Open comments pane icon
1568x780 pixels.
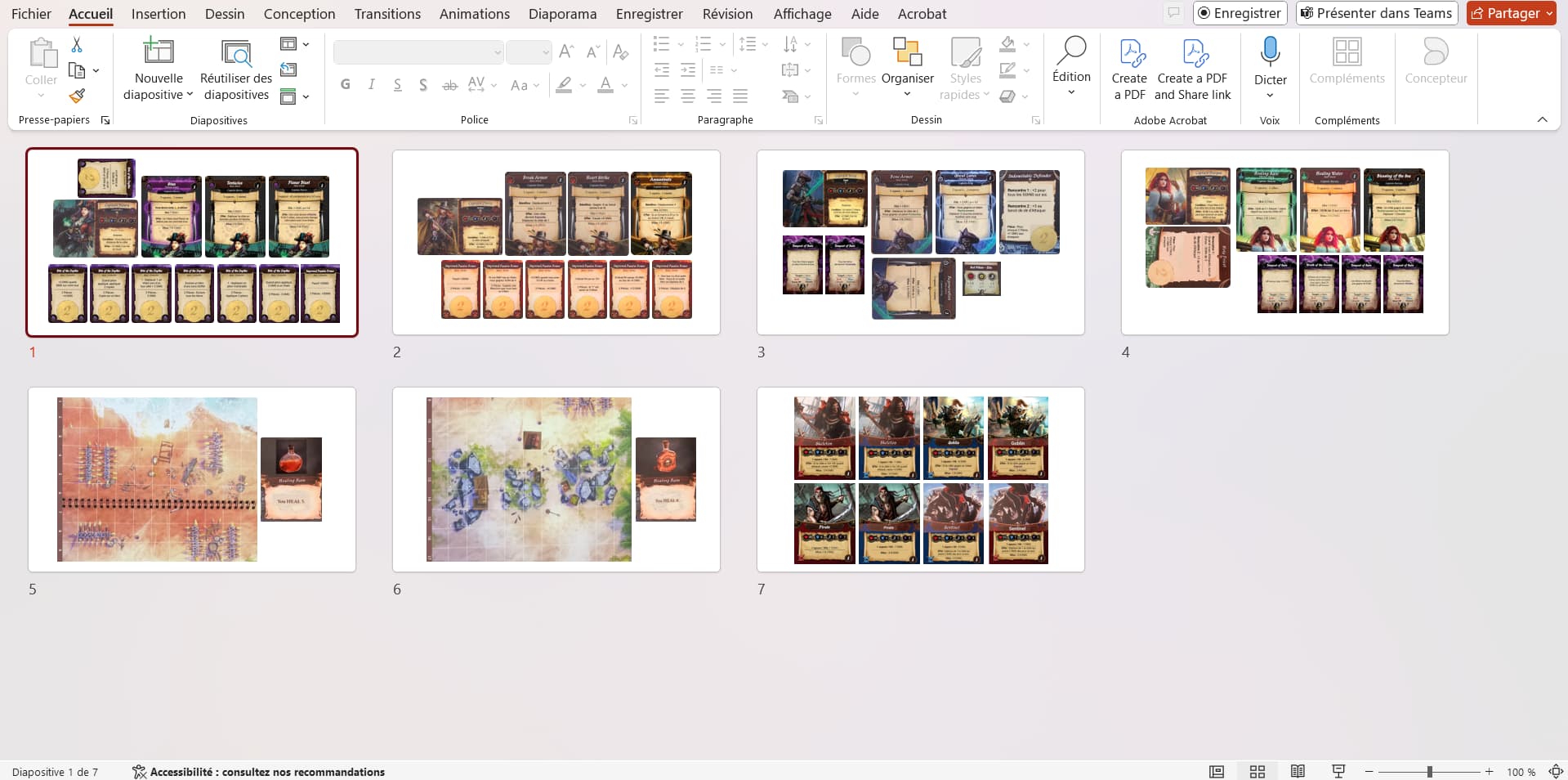tap(1173, 13)
